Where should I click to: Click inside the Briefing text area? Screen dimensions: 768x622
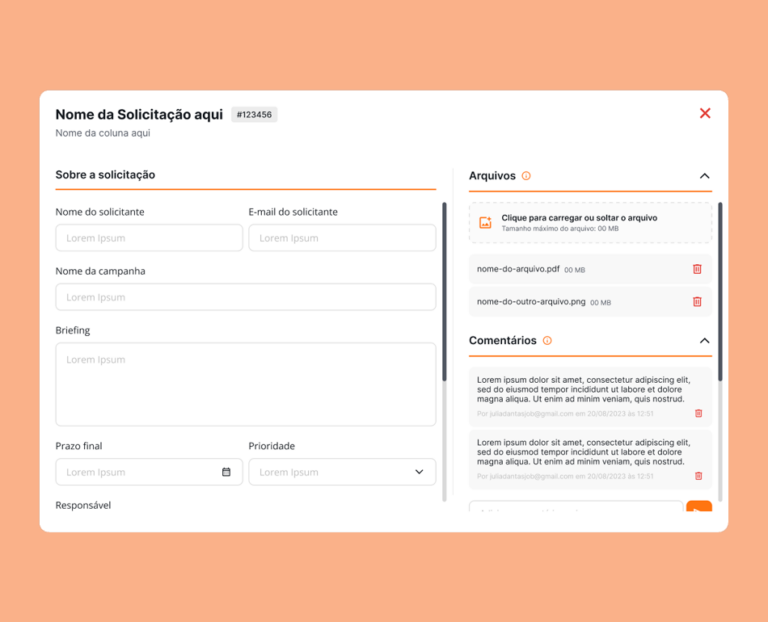click(245, 384)
